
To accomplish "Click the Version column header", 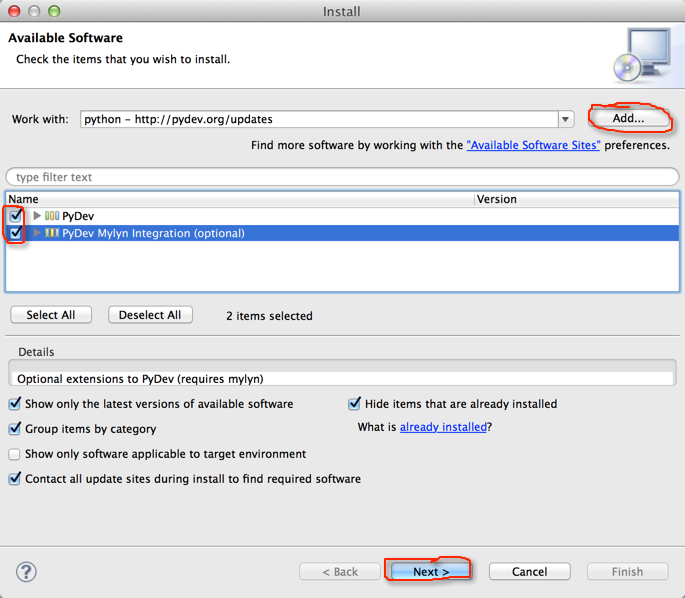I will (x=577, y=199).
